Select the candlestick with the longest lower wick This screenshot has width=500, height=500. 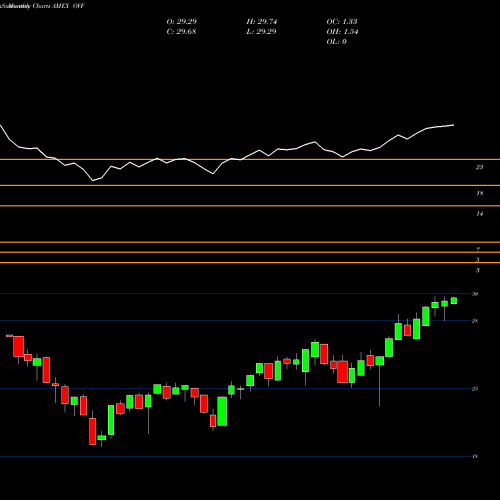point(380,381)
